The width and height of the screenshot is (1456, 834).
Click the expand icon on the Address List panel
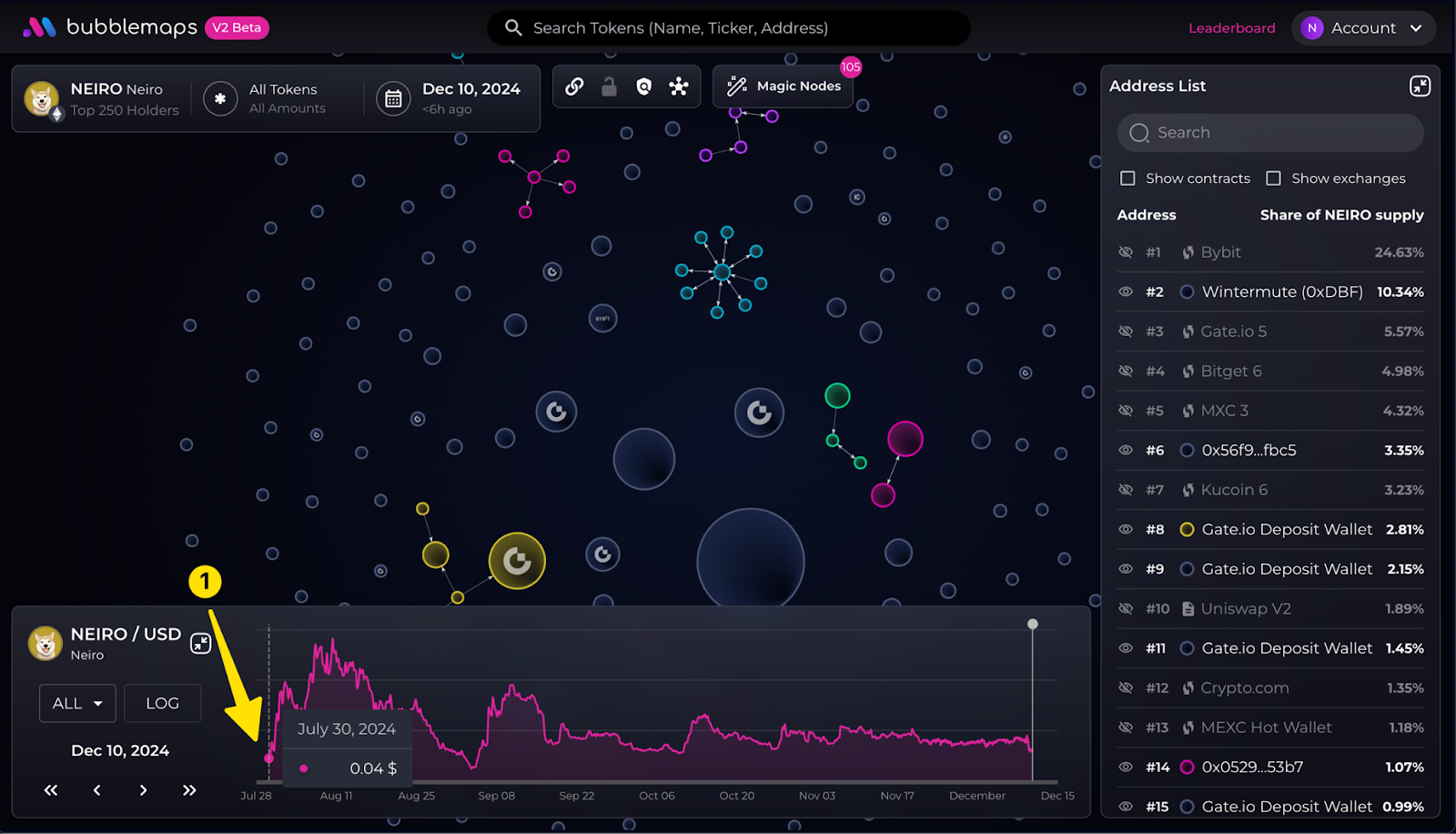[x=1419, y=85]
